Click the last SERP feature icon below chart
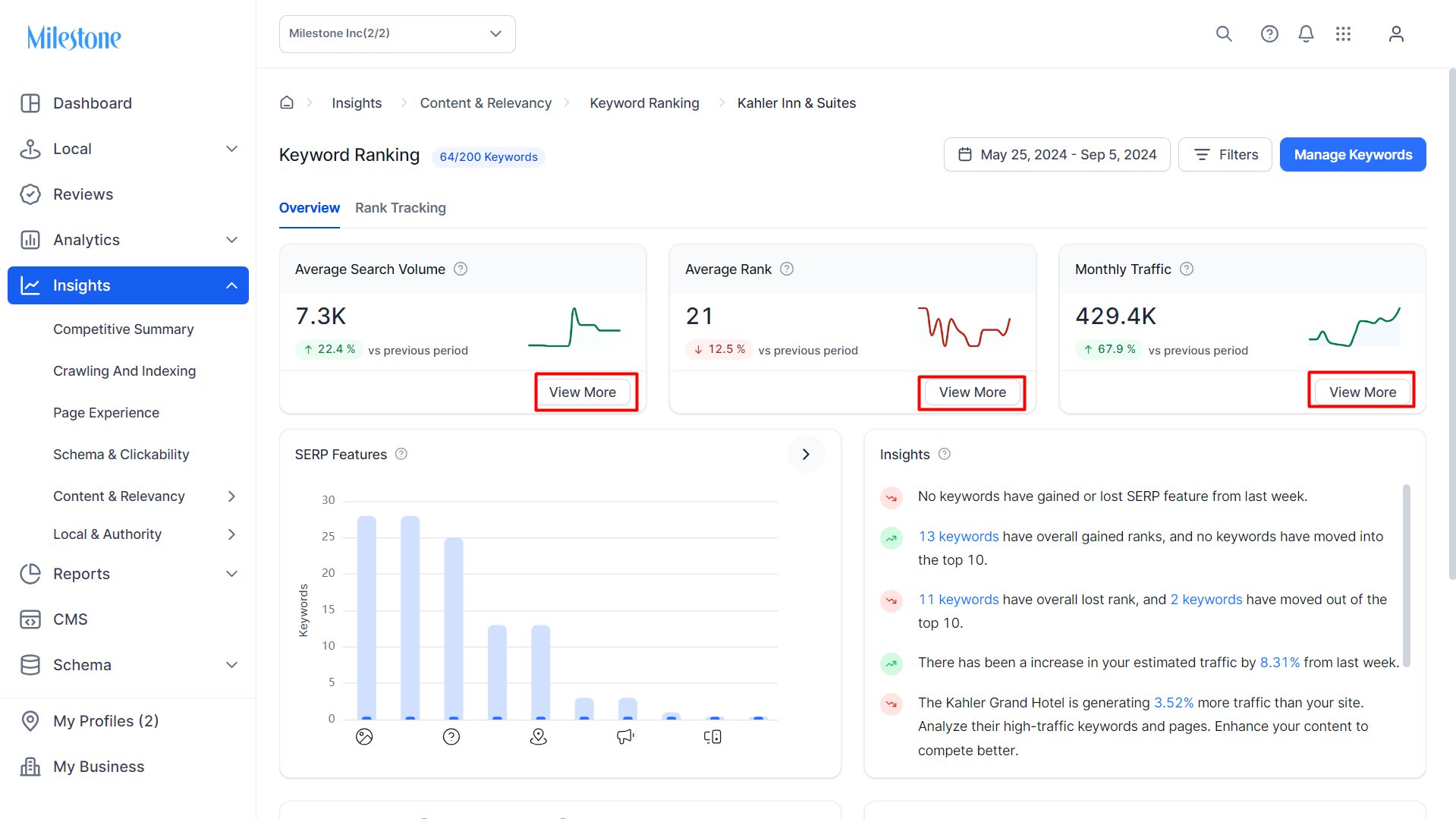Screen dimensions: 1456x819 pos(712,736)
